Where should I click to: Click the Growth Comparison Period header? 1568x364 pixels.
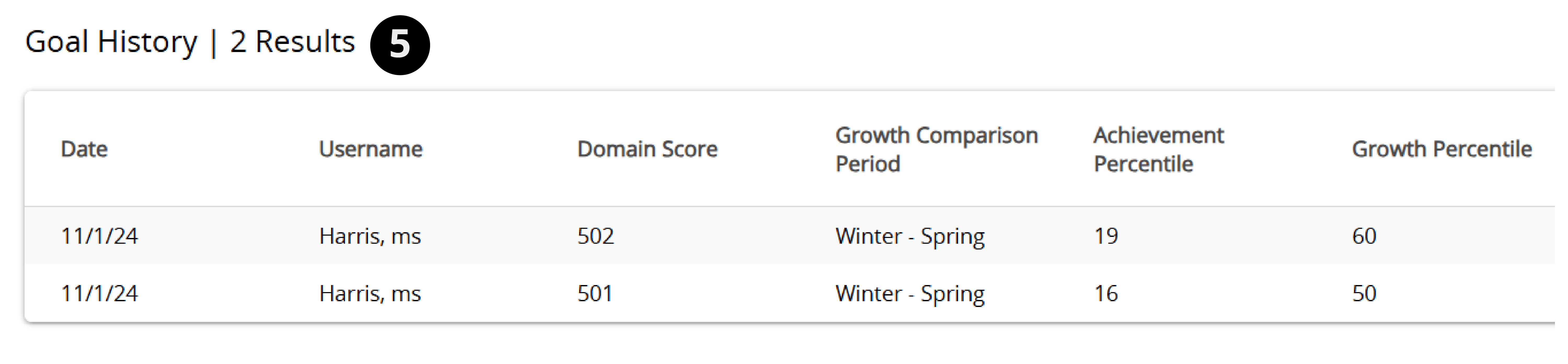pos(936,149)
